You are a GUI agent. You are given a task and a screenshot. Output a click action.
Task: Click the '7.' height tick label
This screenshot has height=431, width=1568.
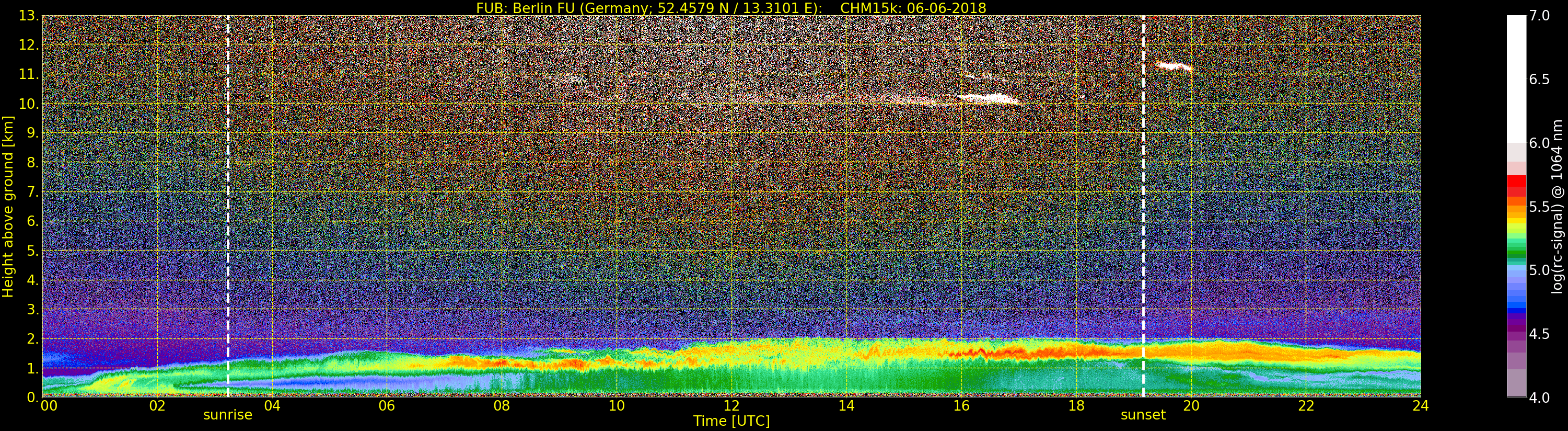(x=33, y=192)
